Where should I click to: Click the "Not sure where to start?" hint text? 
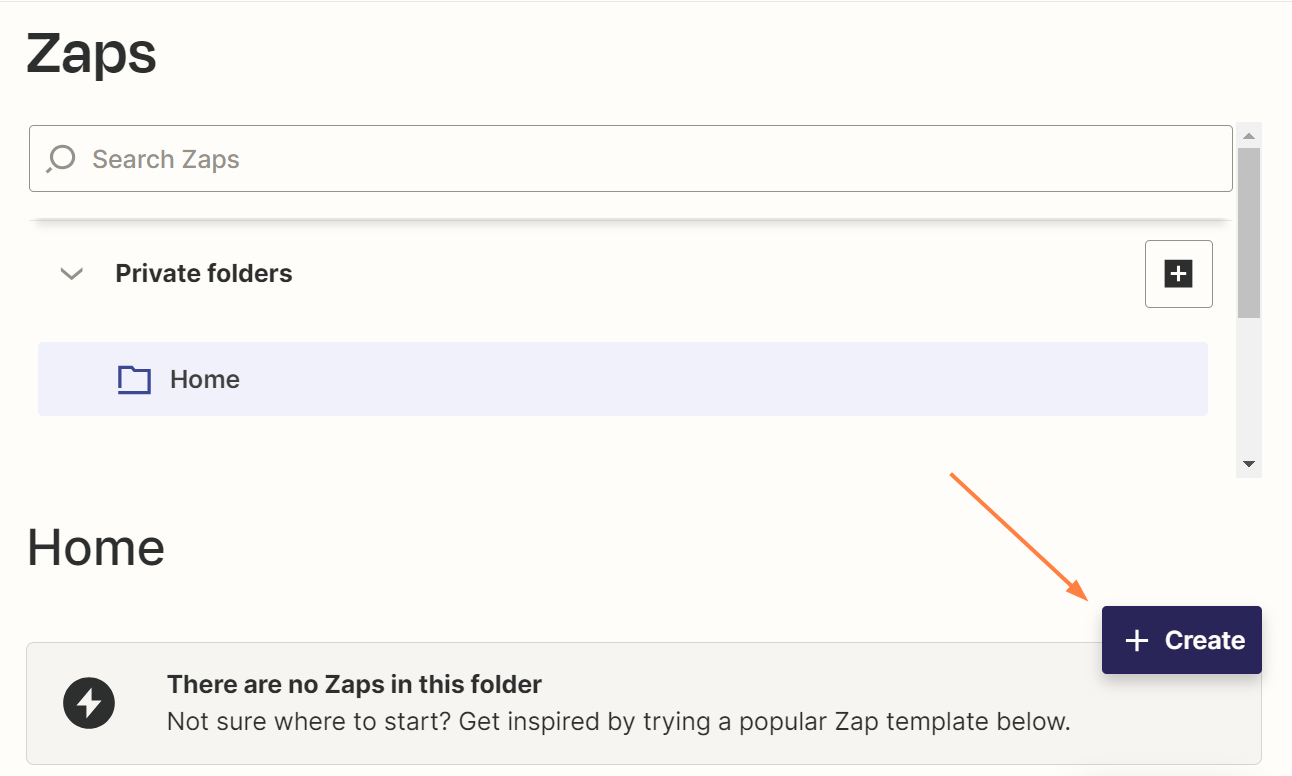coord(618,722)
